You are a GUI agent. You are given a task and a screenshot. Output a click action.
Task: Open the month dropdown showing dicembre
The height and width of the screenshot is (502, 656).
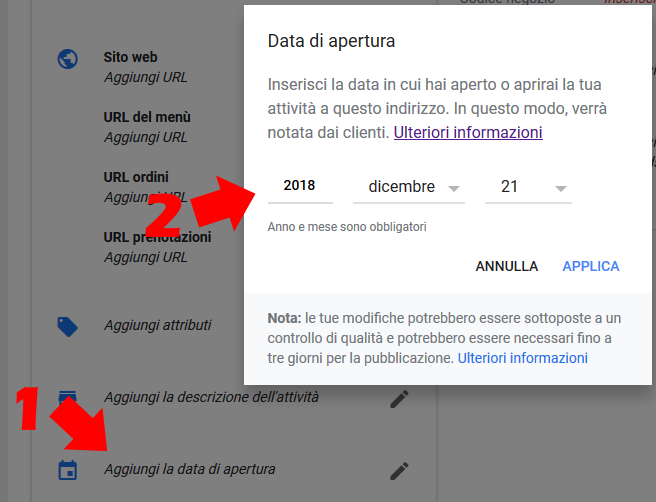(409, 187)
